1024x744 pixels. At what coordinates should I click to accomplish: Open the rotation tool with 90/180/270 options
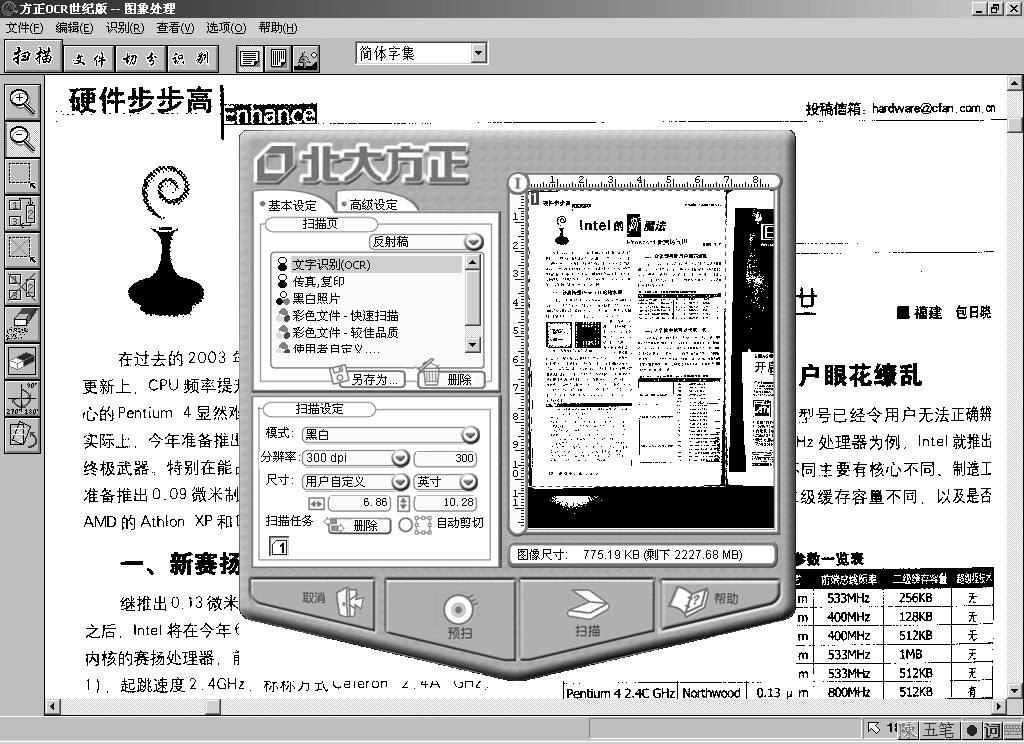[22, 395]
